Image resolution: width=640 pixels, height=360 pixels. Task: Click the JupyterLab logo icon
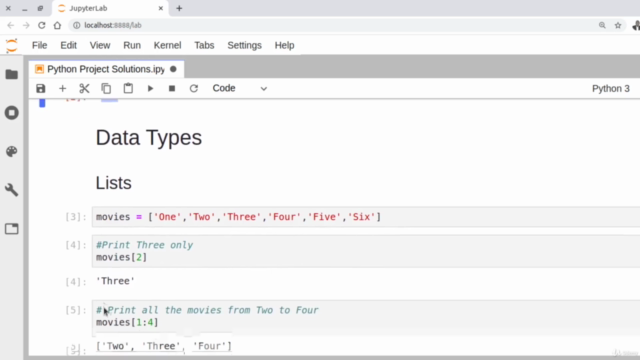[12, 45]
